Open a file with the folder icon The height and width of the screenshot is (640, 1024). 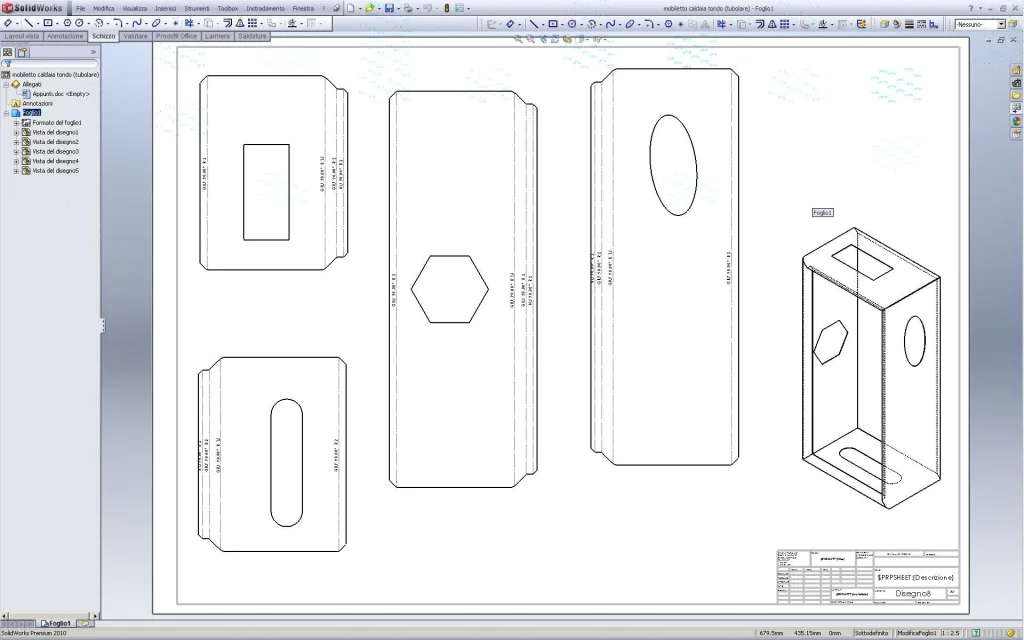(x=370, y=8)
